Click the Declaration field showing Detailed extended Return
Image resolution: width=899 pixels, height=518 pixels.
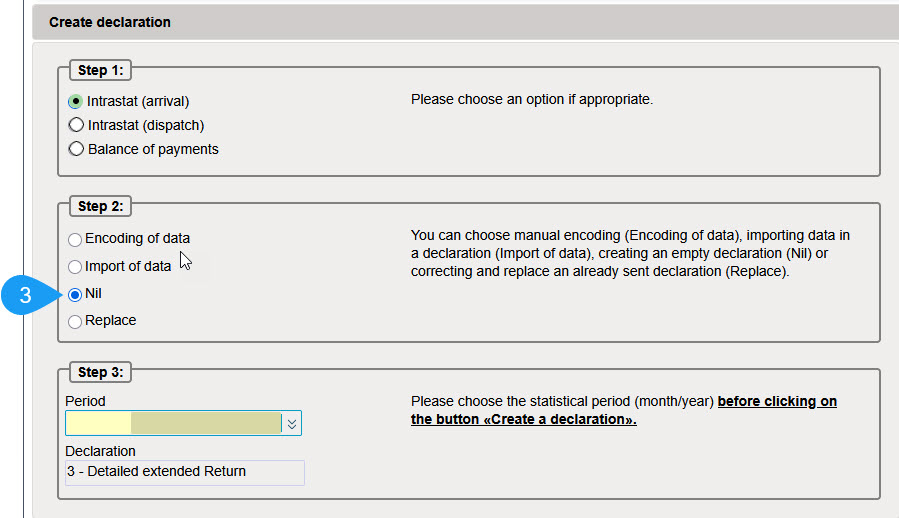pos(185,472)
